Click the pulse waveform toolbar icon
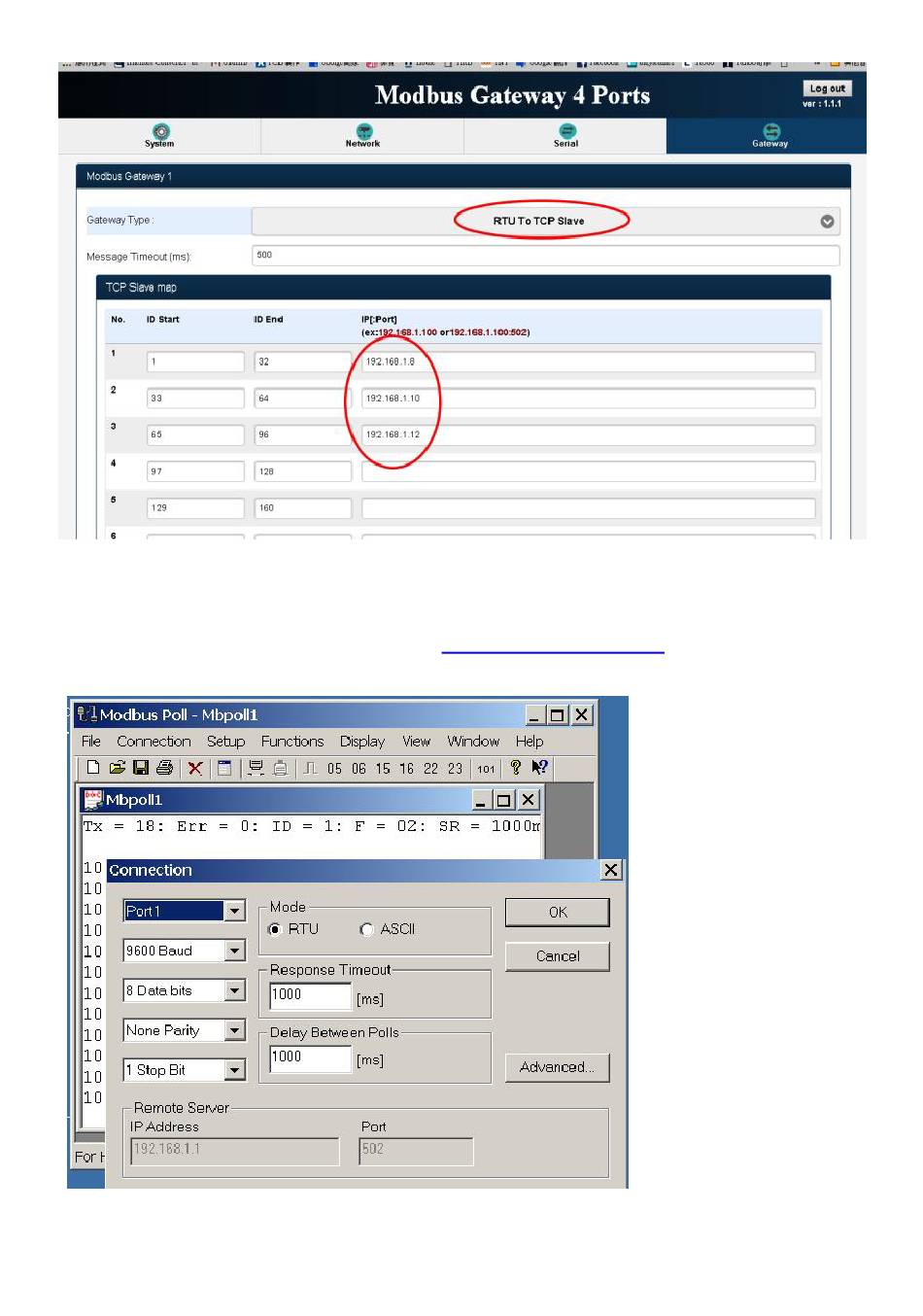Screen dimensions: 923x1316 [x=311, y=768]
